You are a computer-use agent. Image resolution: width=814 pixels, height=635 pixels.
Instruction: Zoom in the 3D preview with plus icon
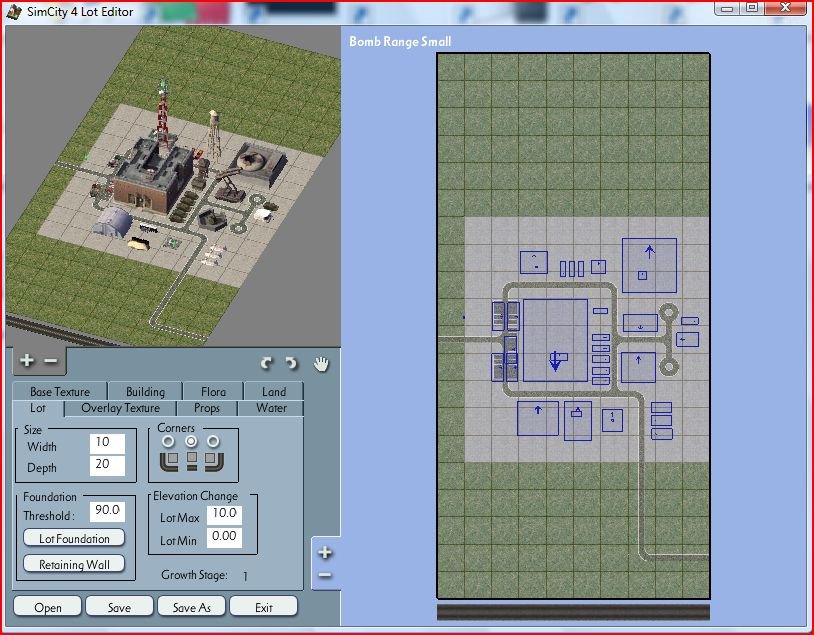pos(26,360)
